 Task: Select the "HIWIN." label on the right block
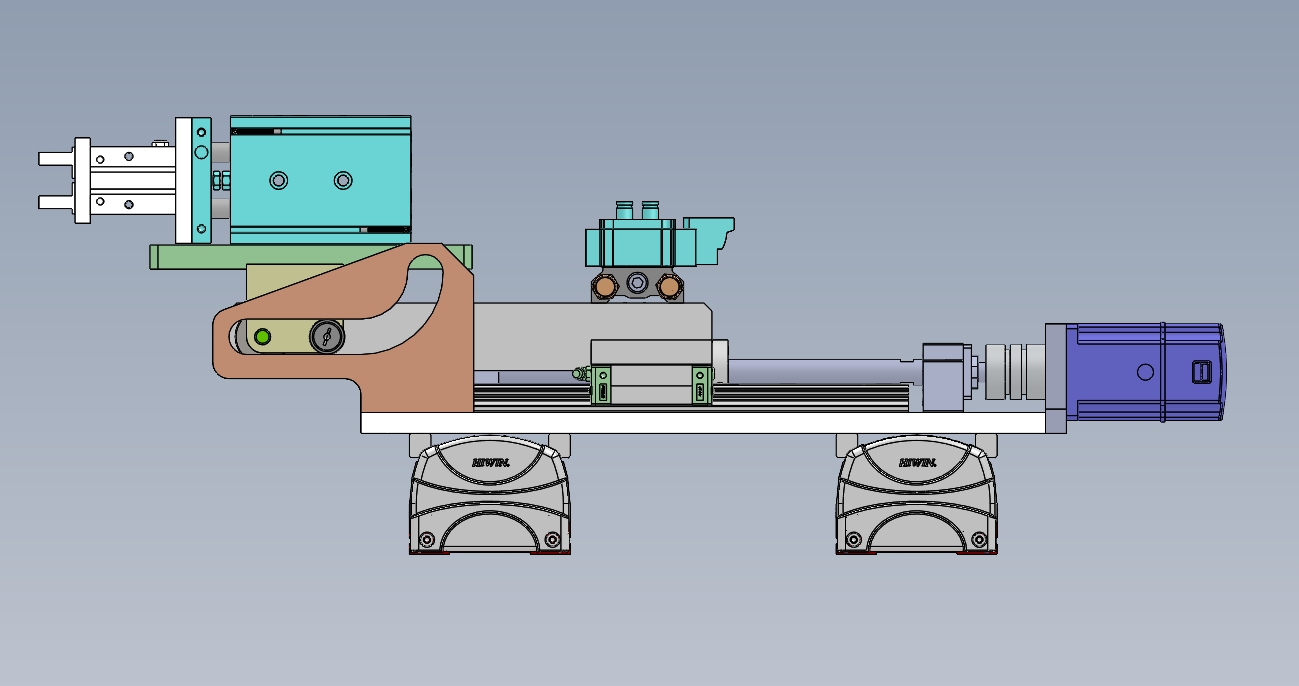(918, 462)
